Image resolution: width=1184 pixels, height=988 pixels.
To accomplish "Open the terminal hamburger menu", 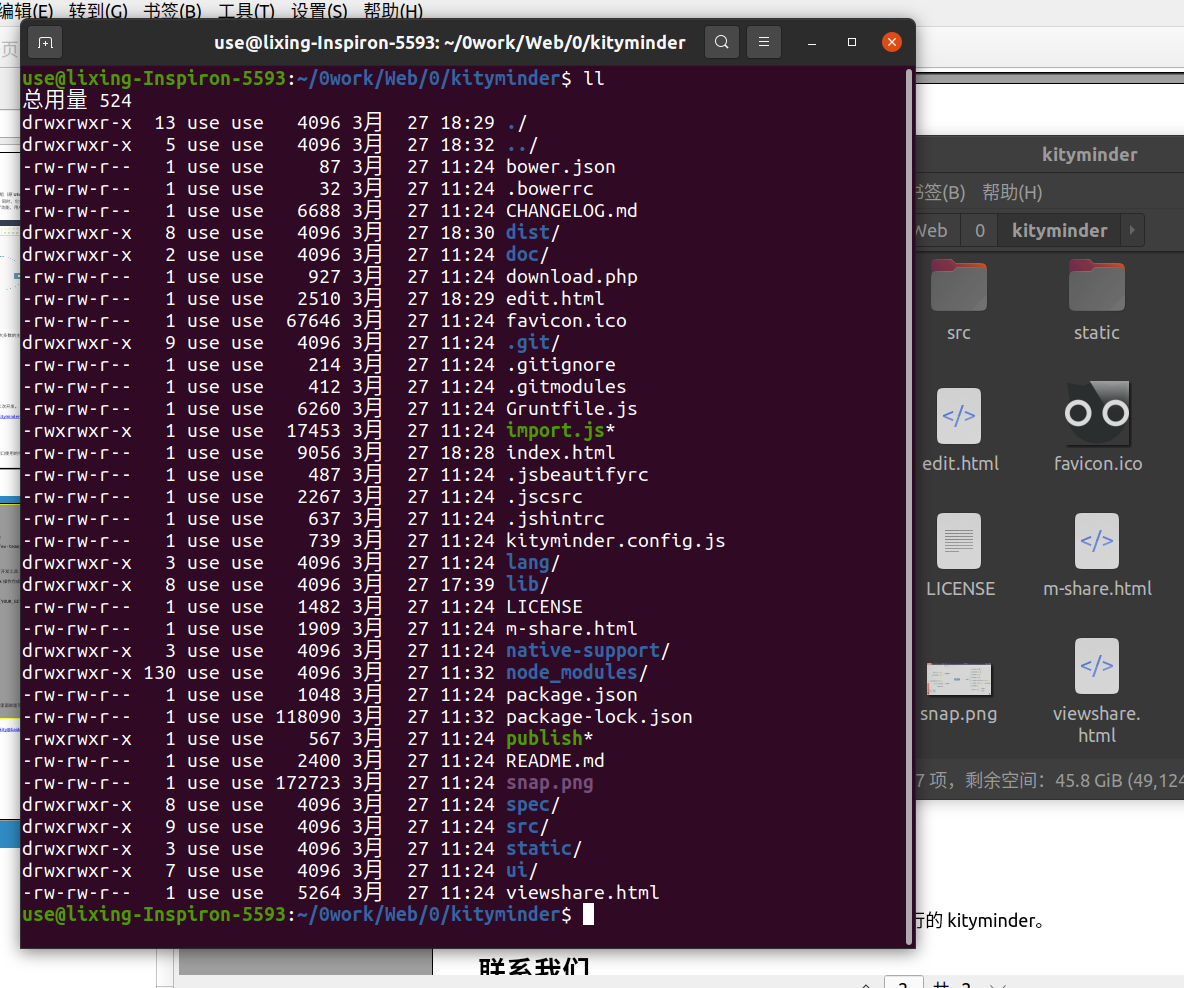I will click(764, 43).
